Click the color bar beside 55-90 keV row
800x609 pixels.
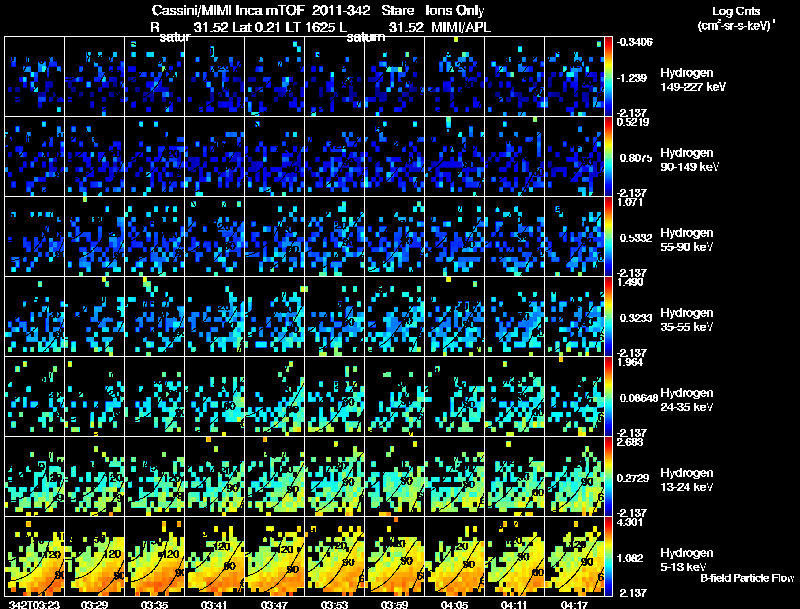608,237
